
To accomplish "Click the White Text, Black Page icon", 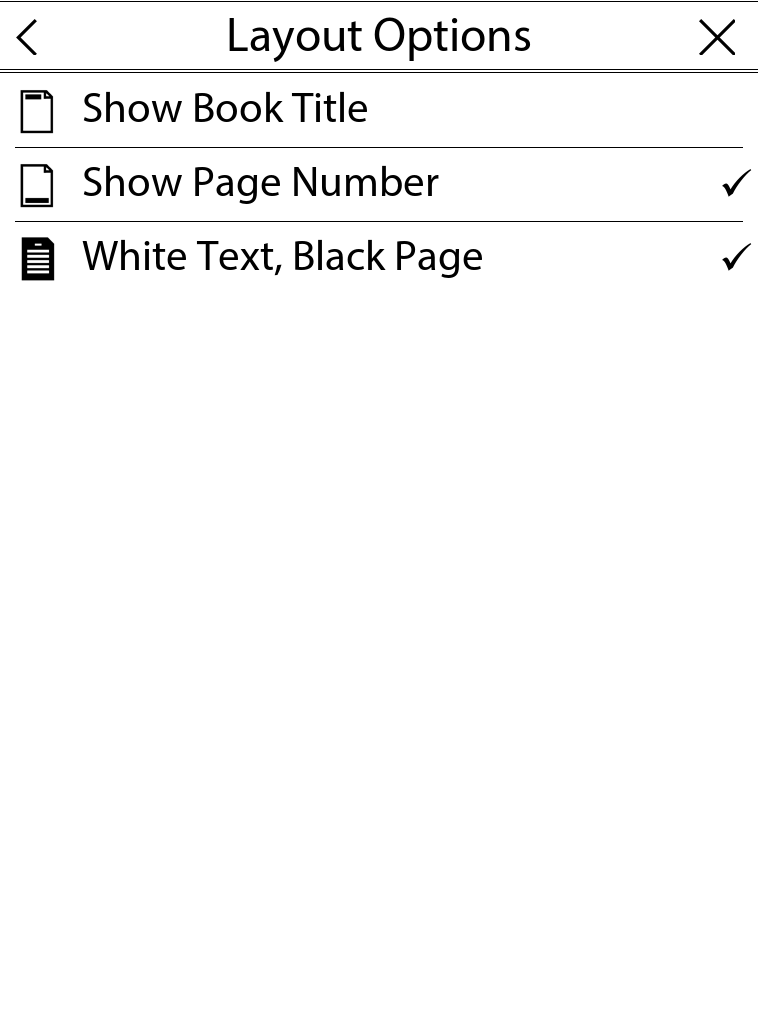I will (37, 259).
